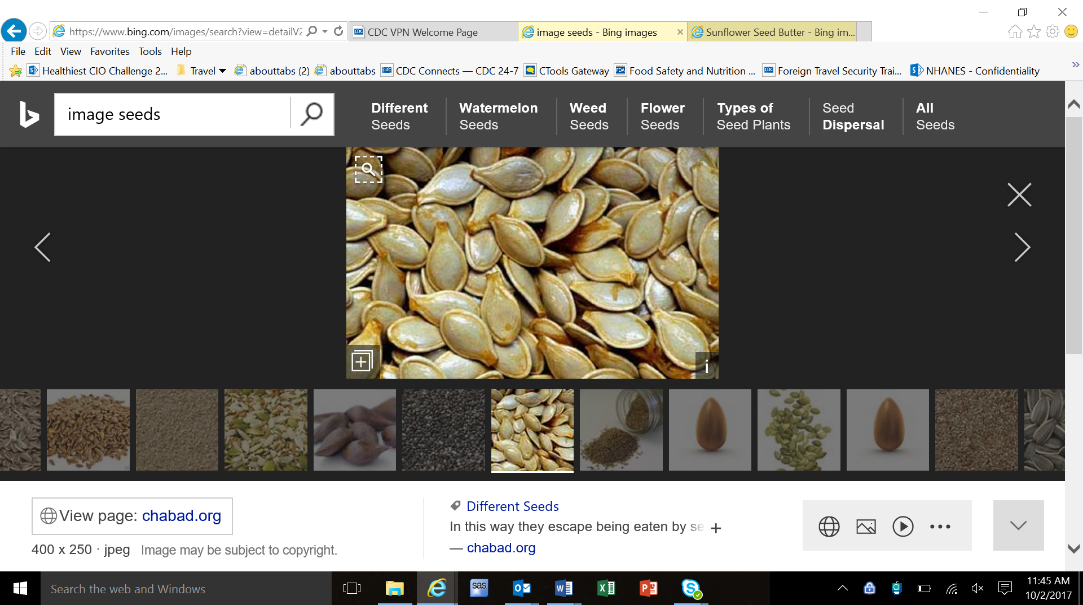This screenshot has width=1083, height=605.
Task: Open the Favorites menu
Action: (x=109, y=51)
